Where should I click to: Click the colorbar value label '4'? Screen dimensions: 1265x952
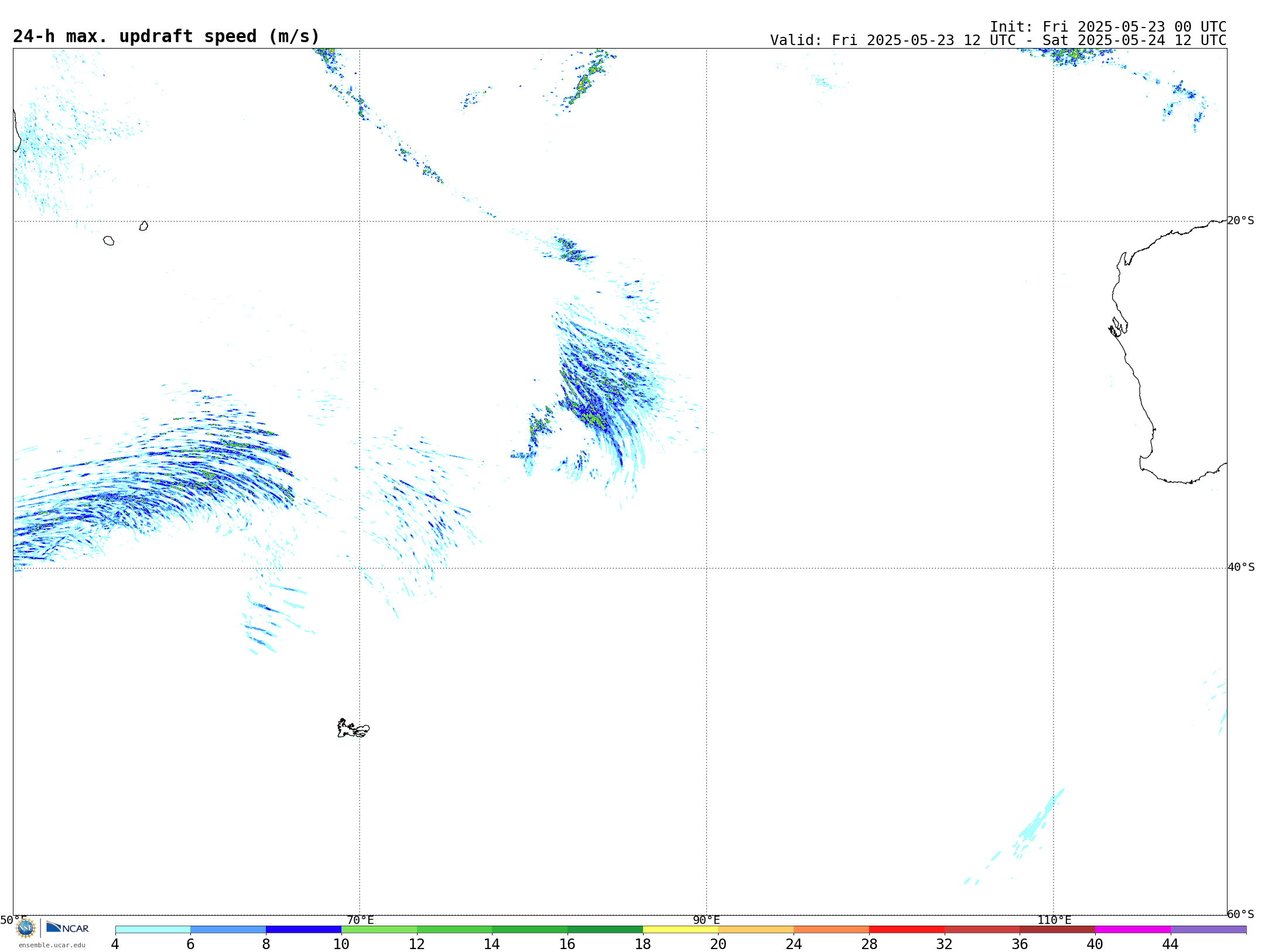coord(115,944)
